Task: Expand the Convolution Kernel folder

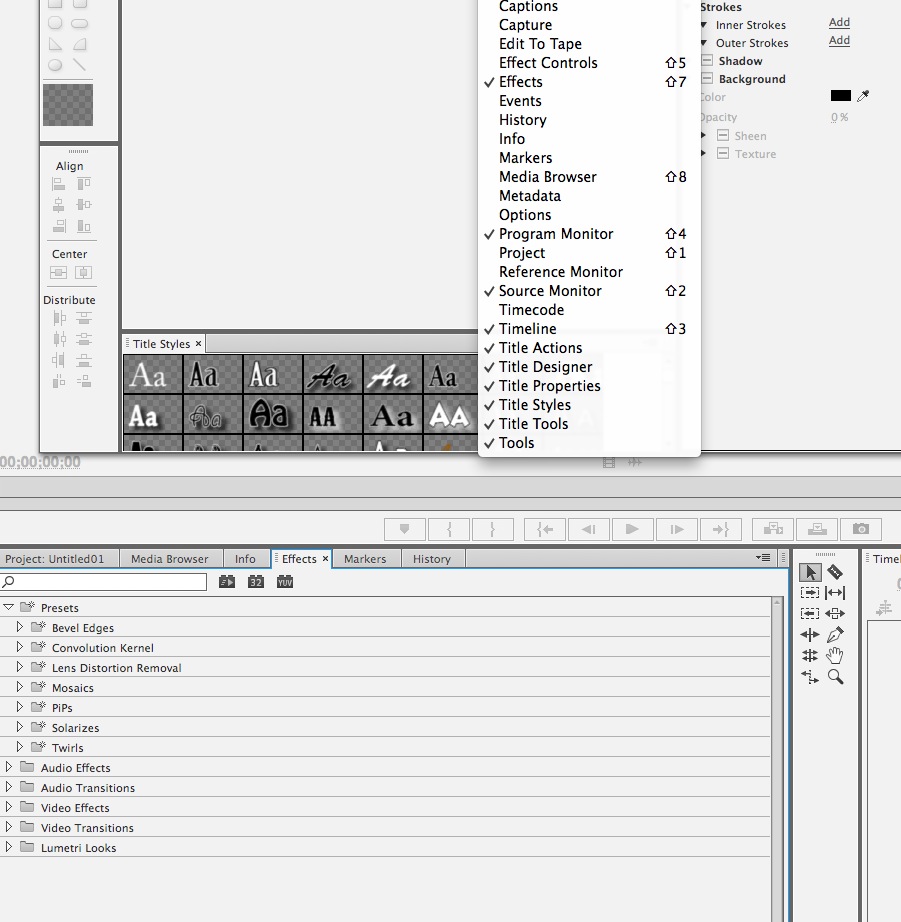Action: [x=19, y=647]
